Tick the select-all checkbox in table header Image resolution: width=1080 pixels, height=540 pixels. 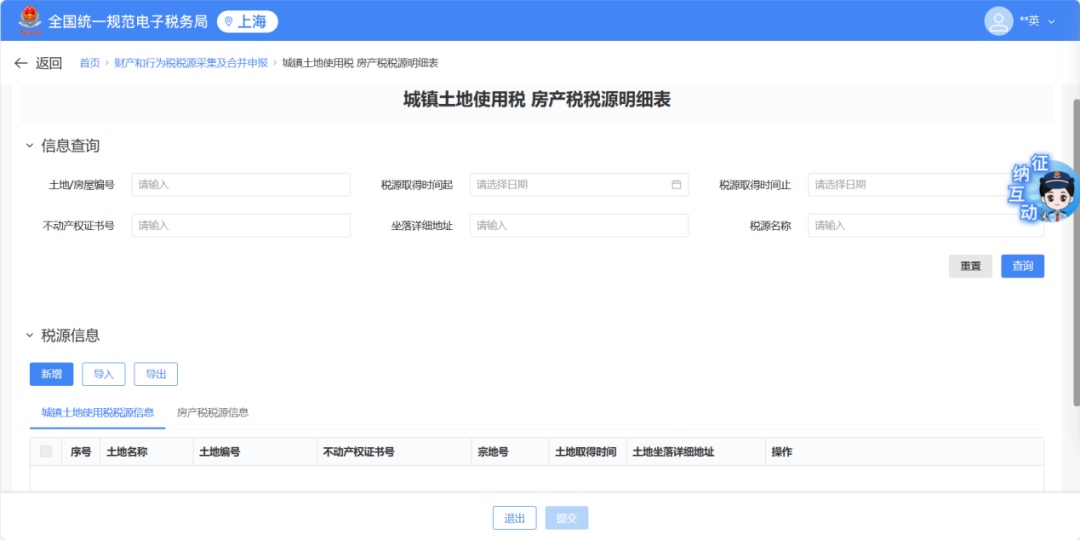[46, 452]
